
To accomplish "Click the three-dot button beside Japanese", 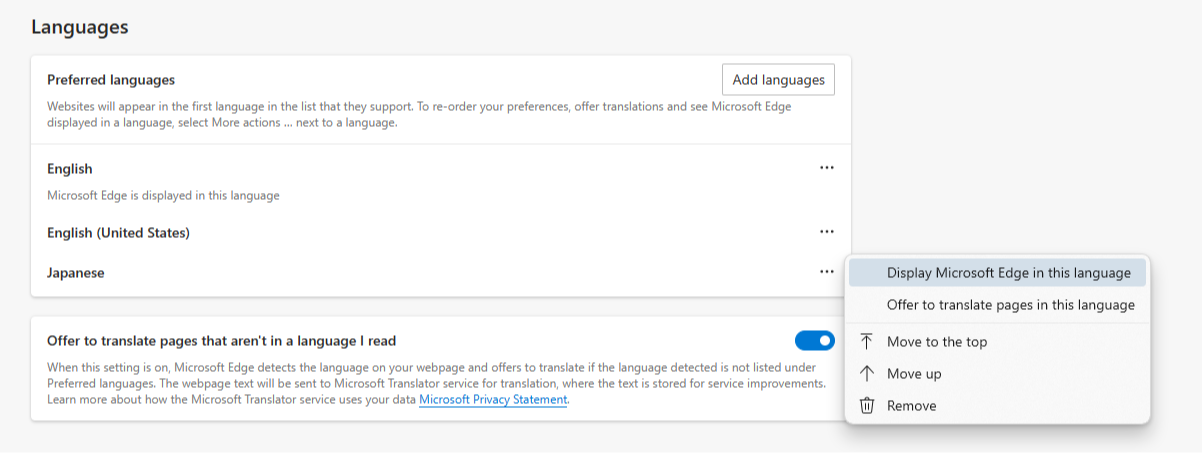I will pos(826,271).
